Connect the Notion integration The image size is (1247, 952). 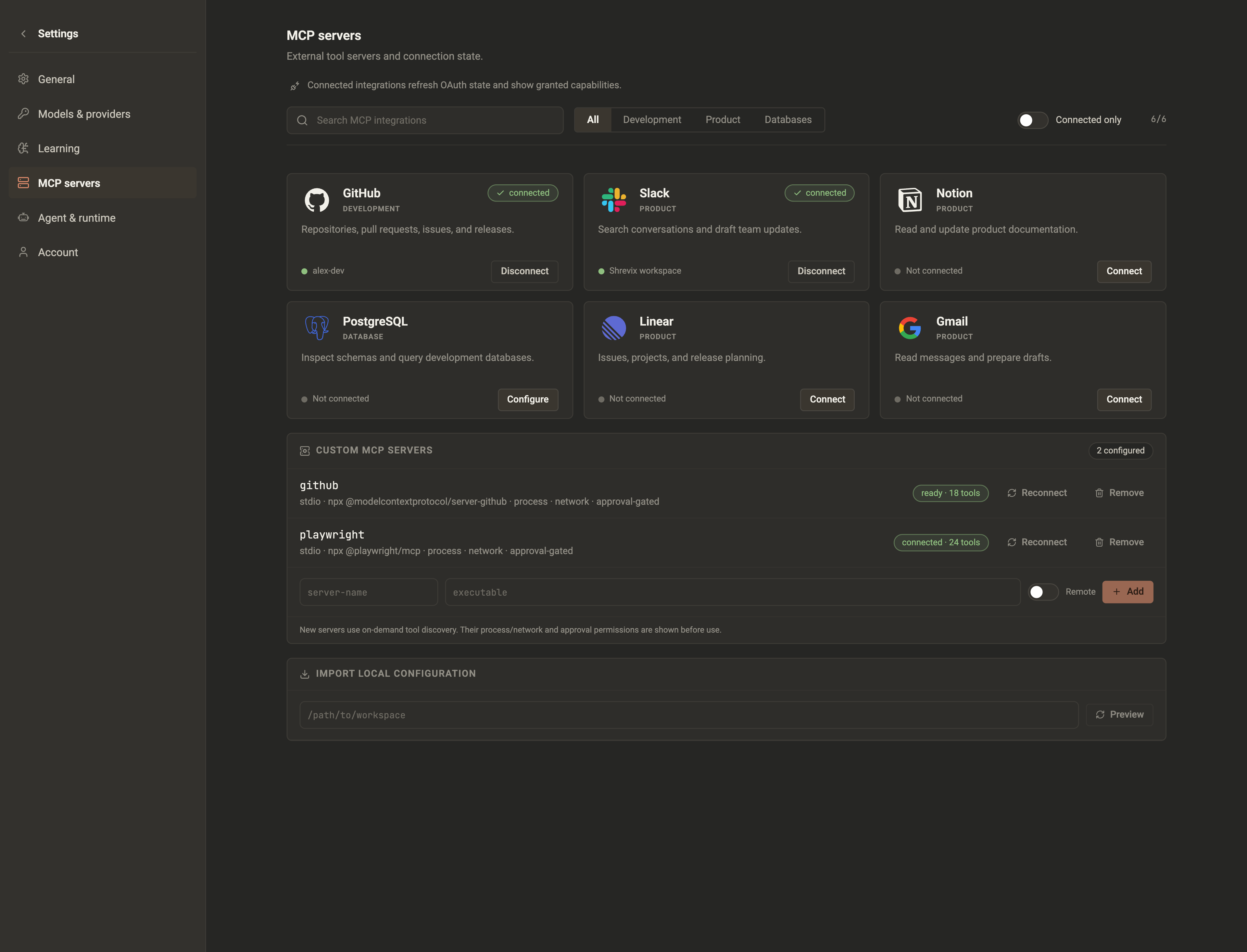tap(1124, 271)
